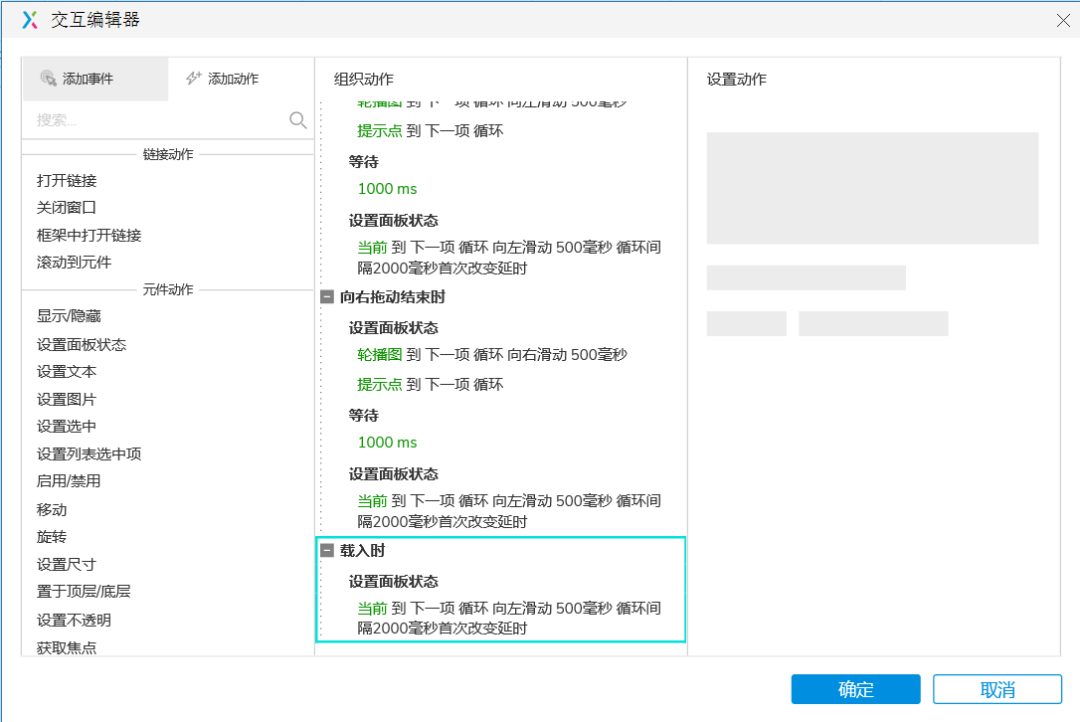Image resolution: width=1080 pixels, height=722 pixels.
Task: Click the 设置动作 panel heading
Action: point(736,79)
